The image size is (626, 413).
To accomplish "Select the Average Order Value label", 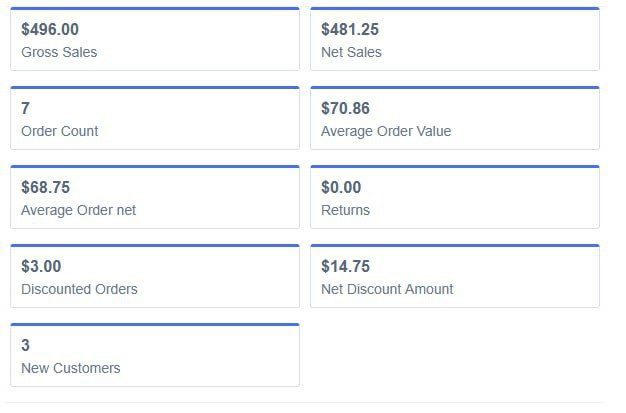I will pyautogui.click(x=386, y=131).
